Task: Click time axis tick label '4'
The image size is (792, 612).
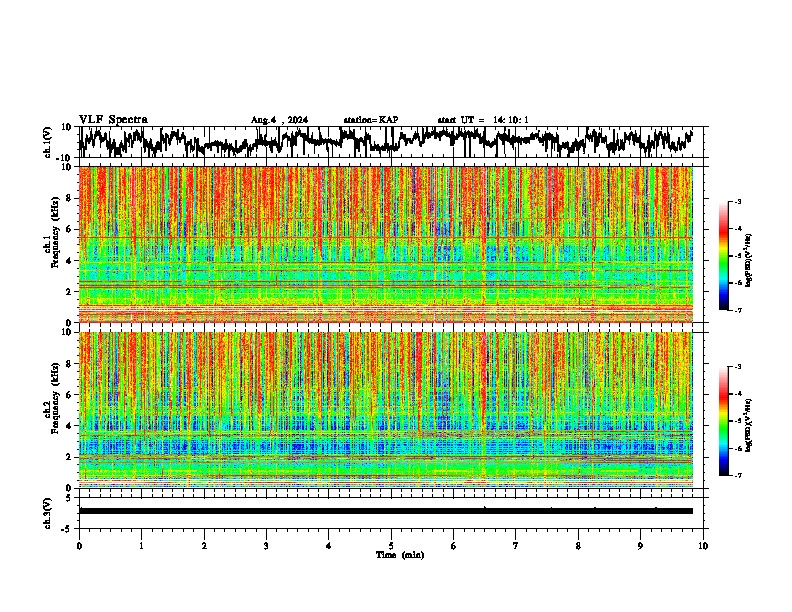Action: coord(329,546)
